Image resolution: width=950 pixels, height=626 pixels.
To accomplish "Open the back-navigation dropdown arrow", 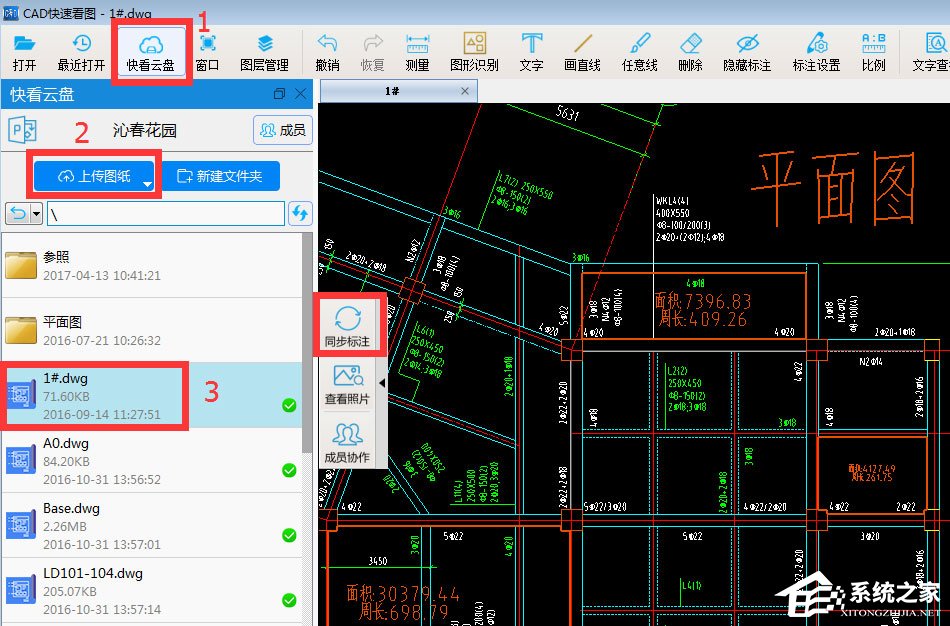I will [x=37, y=214].
